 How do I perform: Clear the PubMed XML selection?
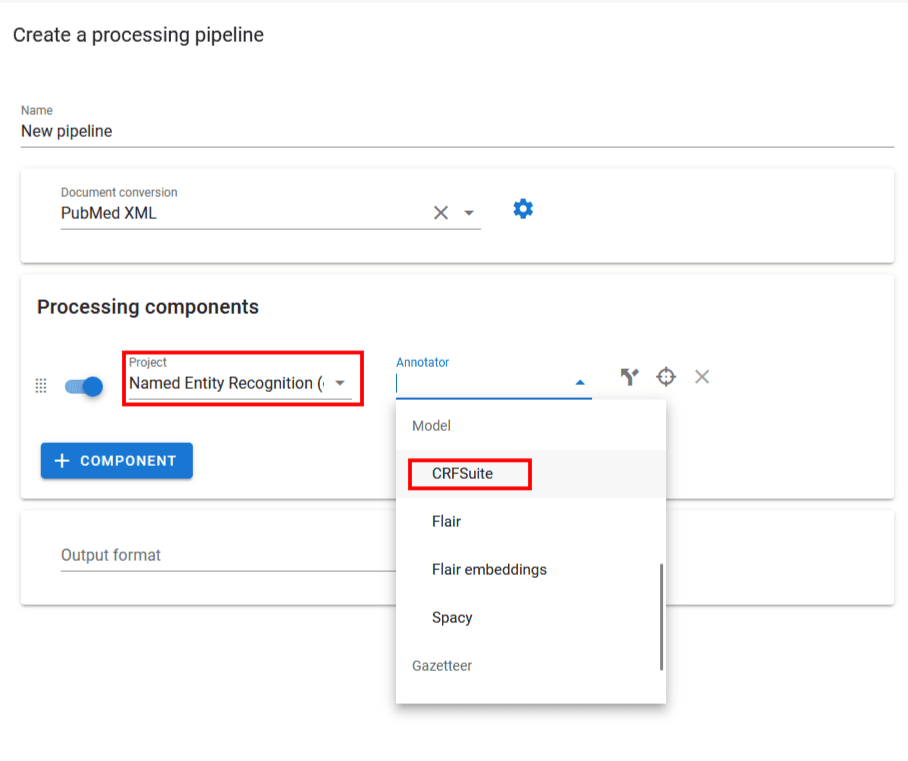pyautogui.click(x=440, y=213)
